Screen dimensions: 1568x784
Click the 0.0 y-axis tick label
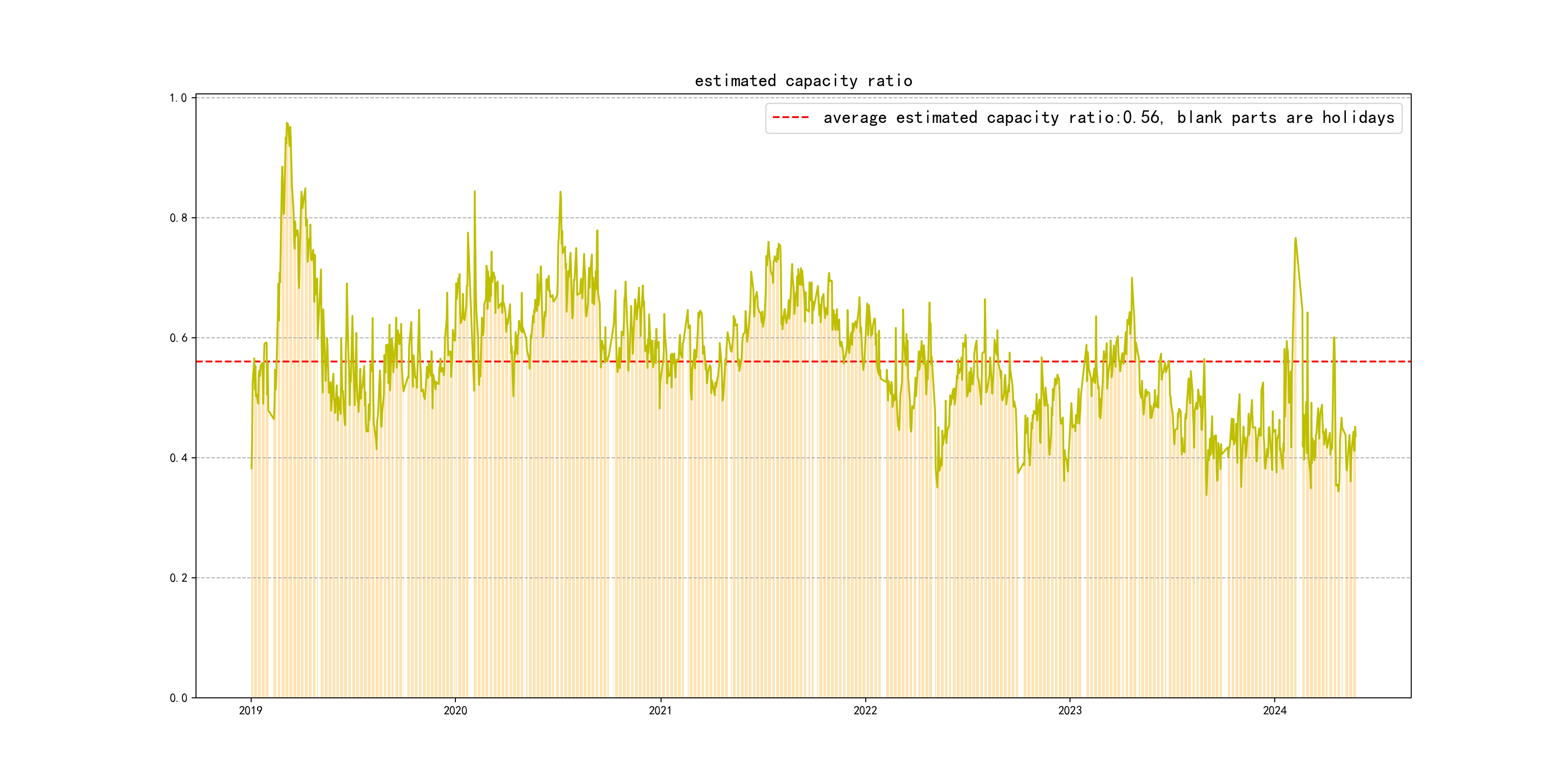pyautogui.click(x=178, y=697)
